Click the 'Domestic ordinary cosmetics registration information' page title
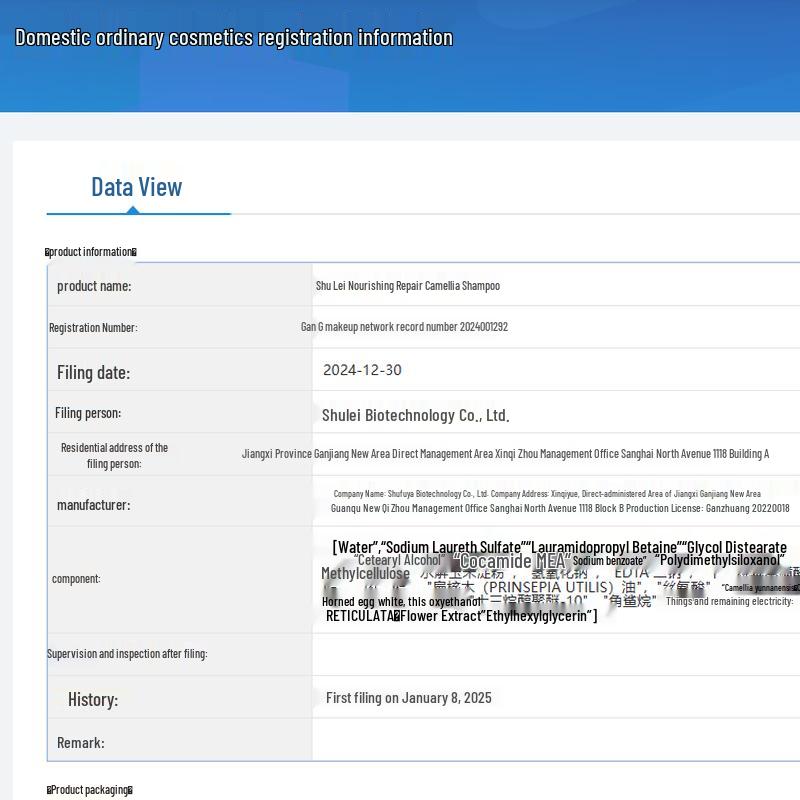The image size is (800, 800). coord(234,38)
